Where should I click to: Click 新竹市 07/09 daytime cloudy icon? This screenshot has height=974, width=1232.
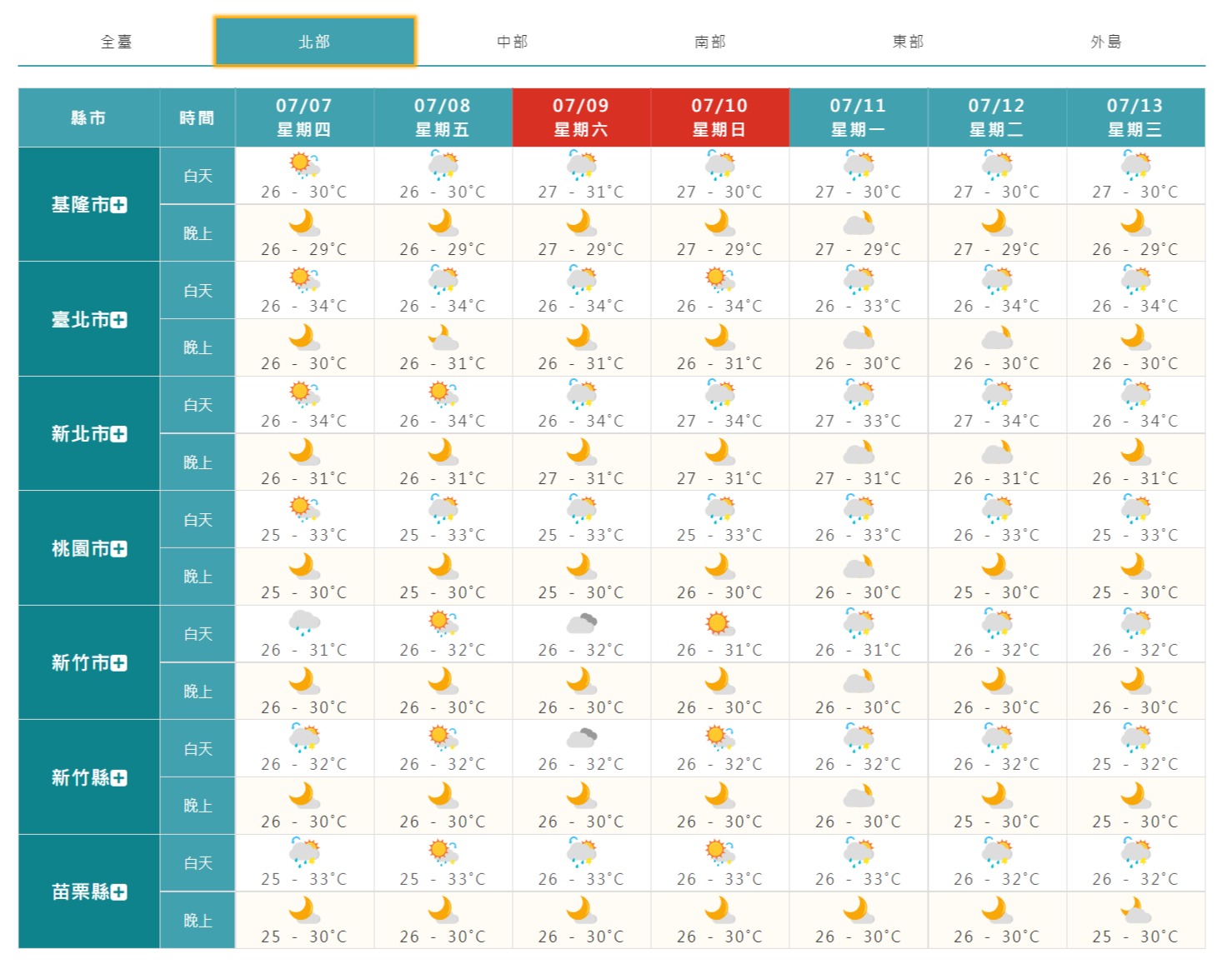click(581, 622)
